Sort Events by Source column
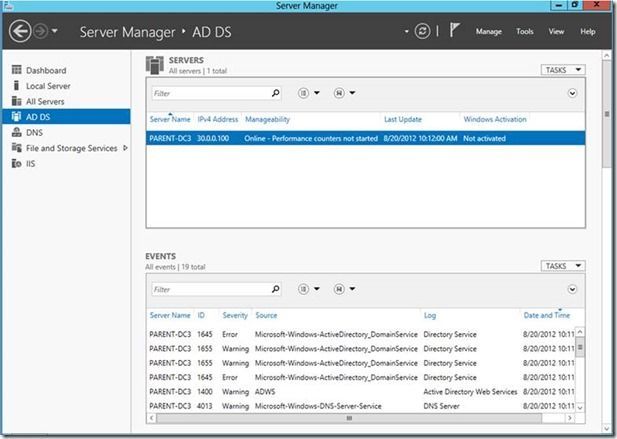The width and height of the screenshot is (617, 439). (x=266, y=315)
